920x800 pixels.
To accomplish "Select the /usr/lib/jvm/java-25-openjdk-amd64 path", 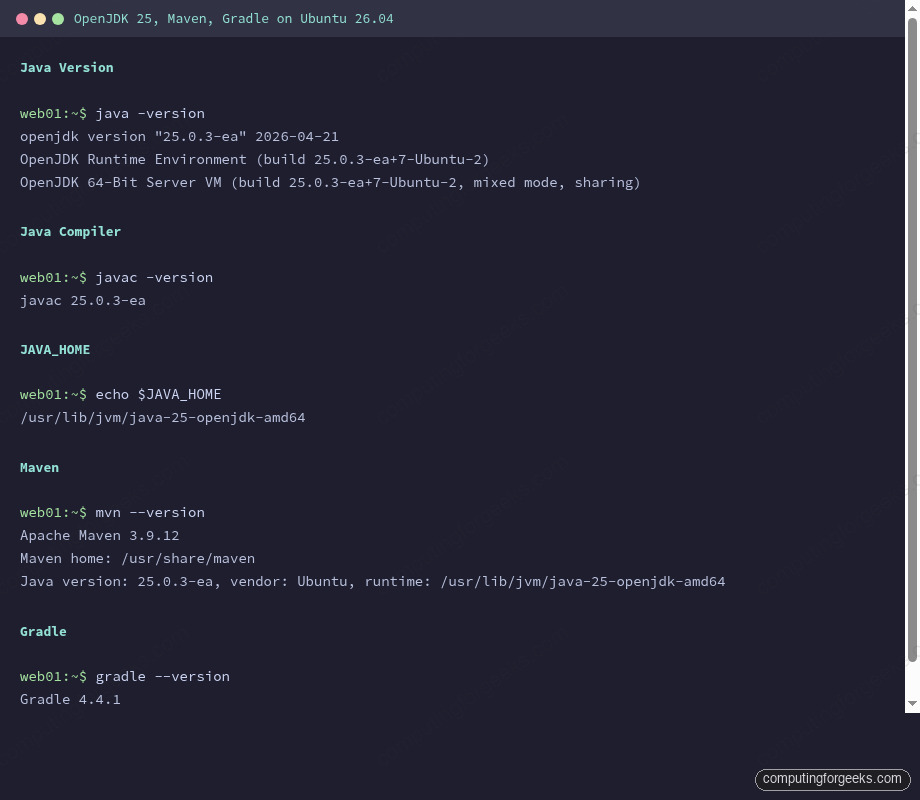I will (x=162, y=417).
